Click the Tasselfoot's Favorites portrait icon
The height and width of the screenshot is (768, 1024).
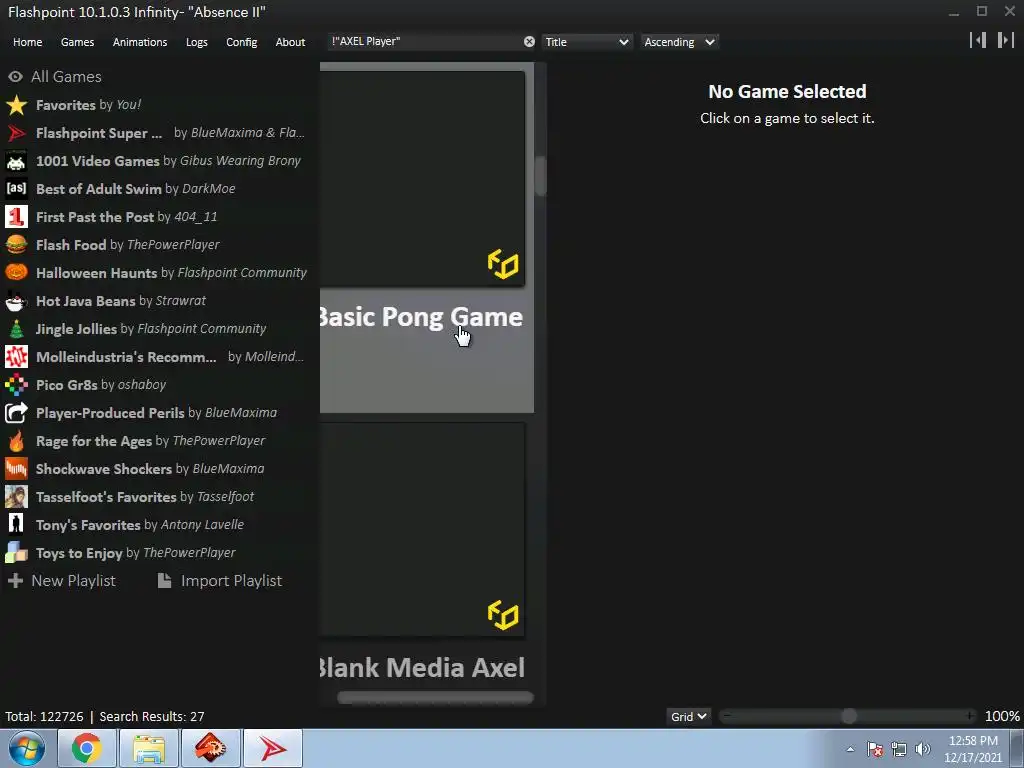click(16, 497)
